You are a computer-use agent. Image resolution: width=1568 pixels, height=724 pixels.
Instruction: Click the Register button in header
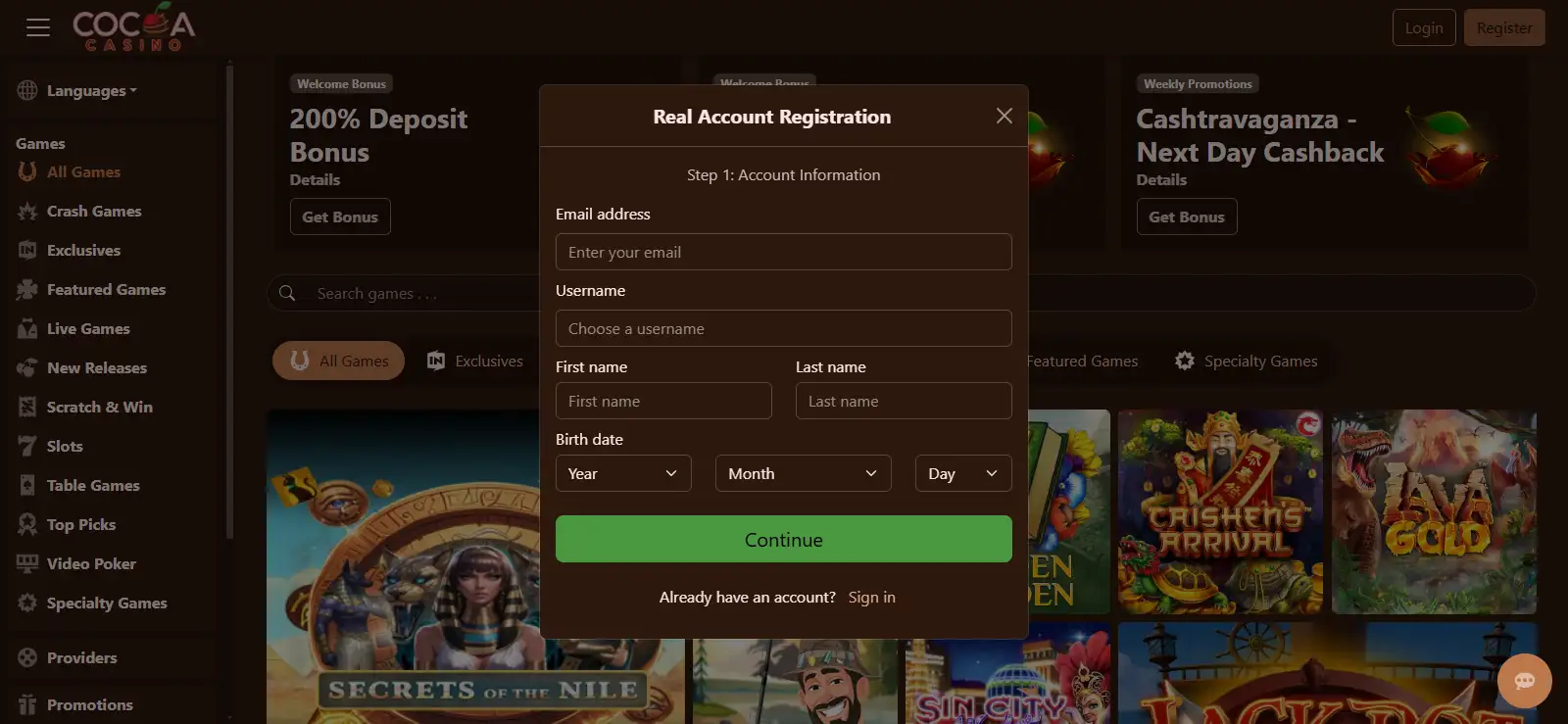coord(1504,27)
